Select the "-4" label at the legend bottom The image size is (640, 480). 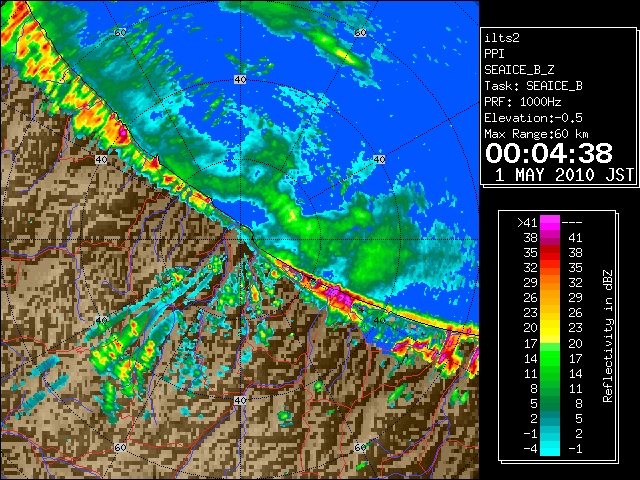pos(531,449)
